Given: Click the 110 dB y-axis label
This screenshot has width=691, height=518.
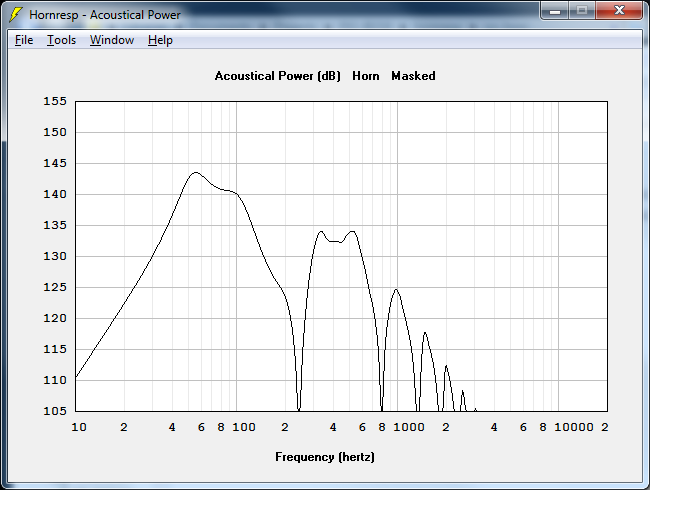Looking at the screenshot, I should click(55, 380).
